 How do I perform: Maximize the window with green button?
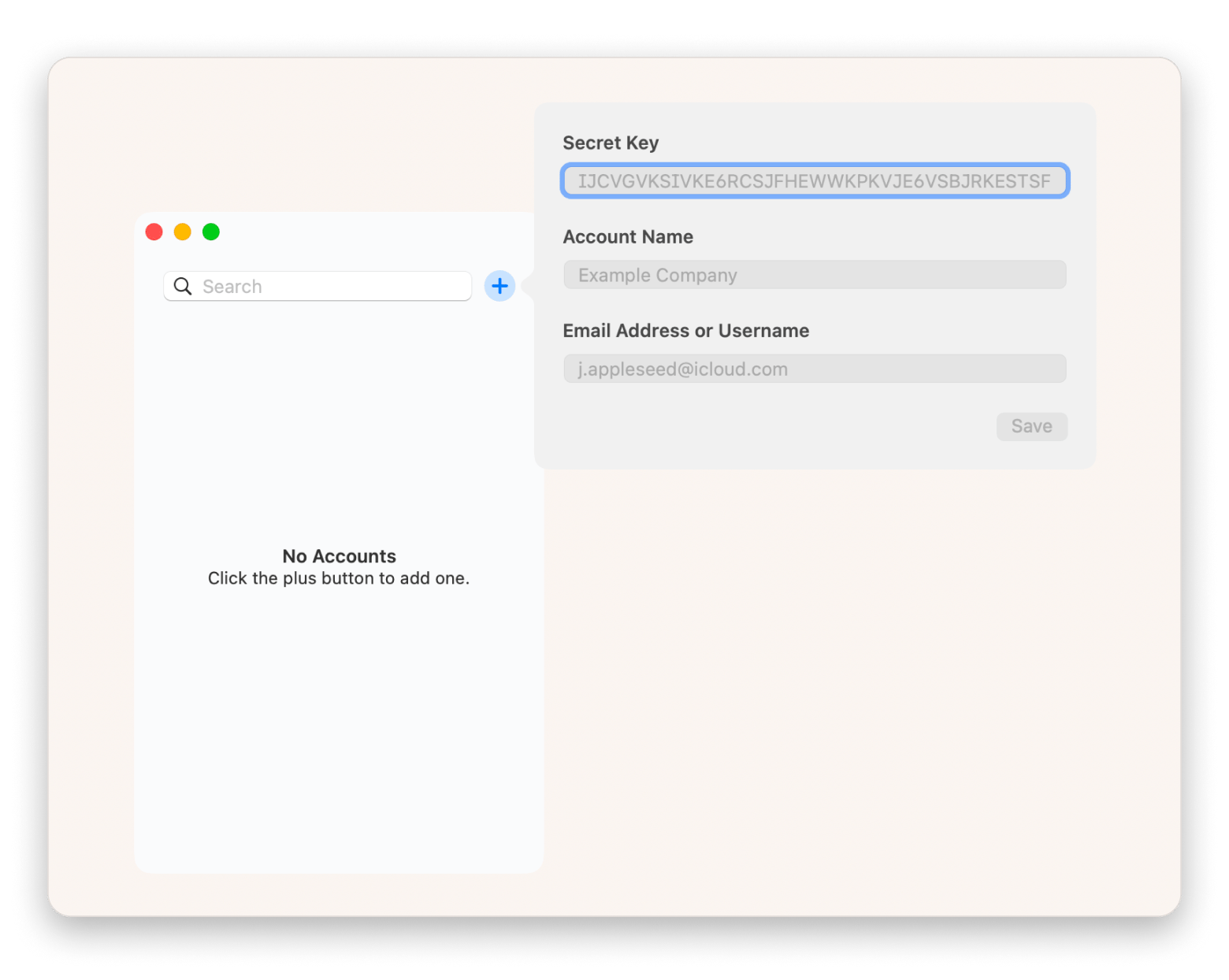[211, 232]
